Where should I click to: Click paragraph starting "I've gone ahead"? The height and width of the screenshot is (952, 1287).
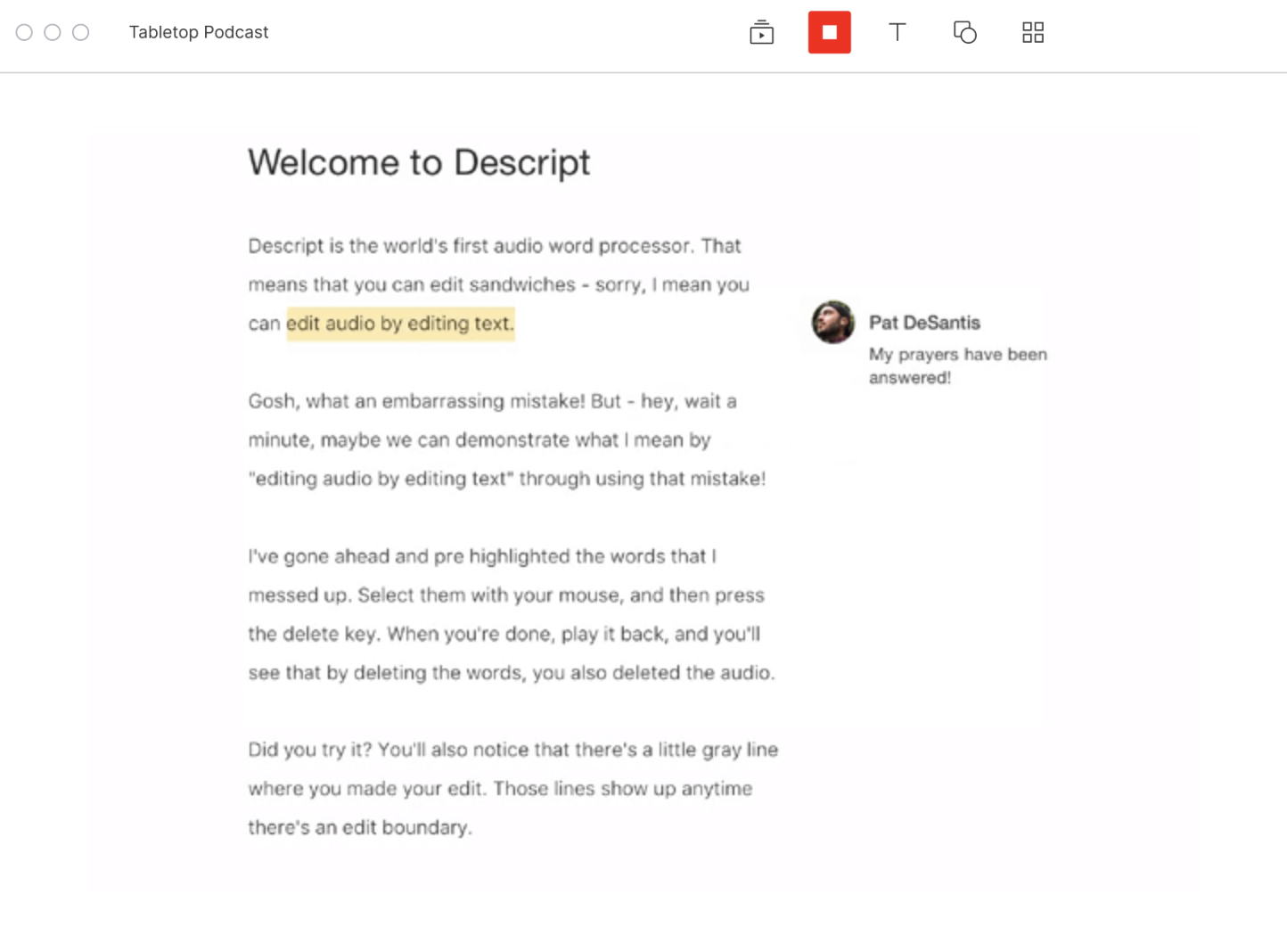click(x=512, y=614)
